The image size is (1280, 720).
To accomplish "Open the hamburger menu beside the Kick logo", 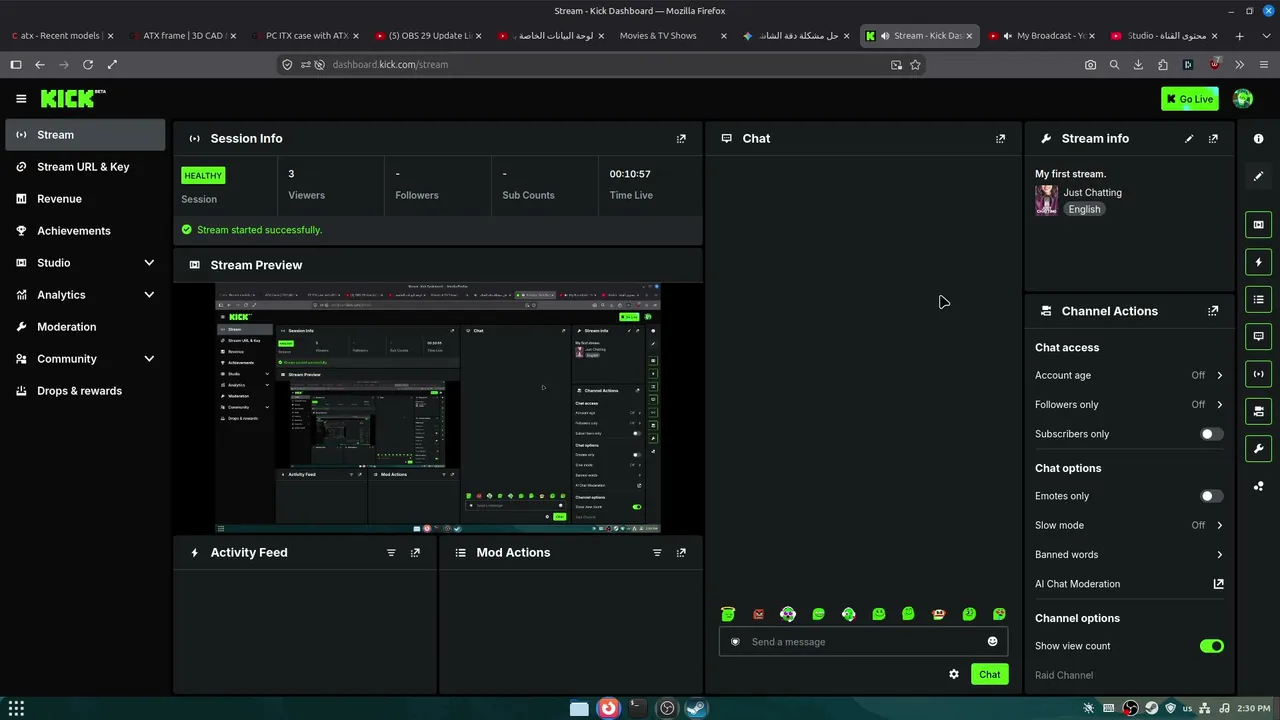I will pos(21,99).
